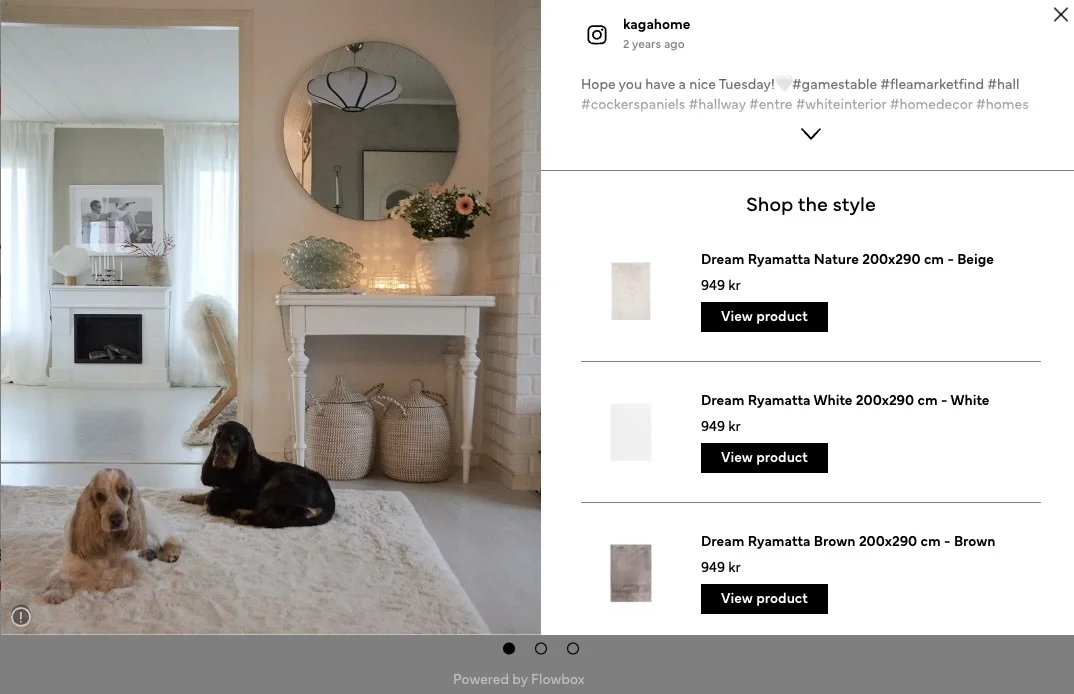
Task: Switch to the third carousel dot
Action: coord(573,648)
